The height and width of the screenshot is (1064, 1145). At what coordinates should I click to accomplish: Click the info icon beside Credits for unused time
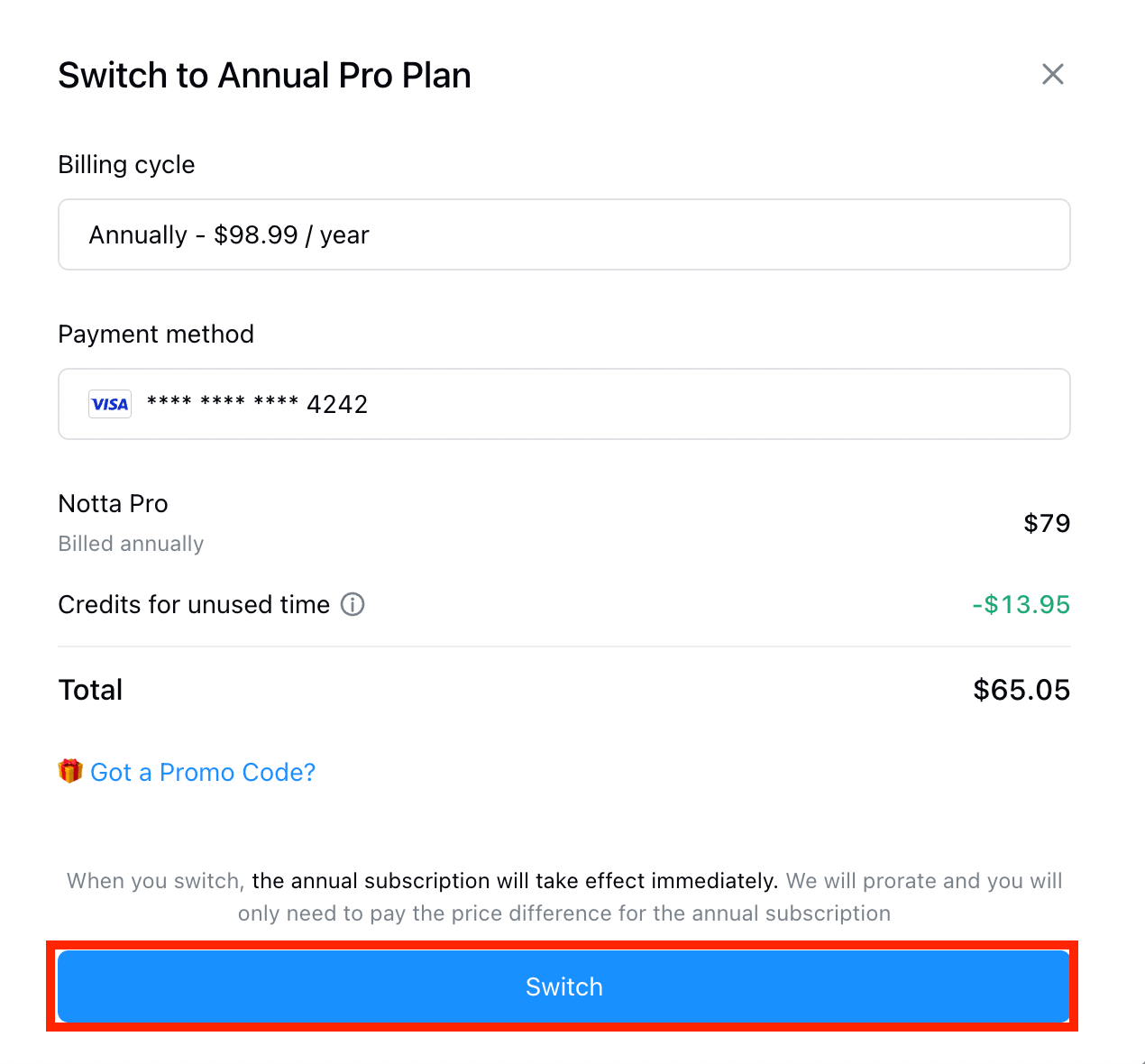tap(353, 604)
